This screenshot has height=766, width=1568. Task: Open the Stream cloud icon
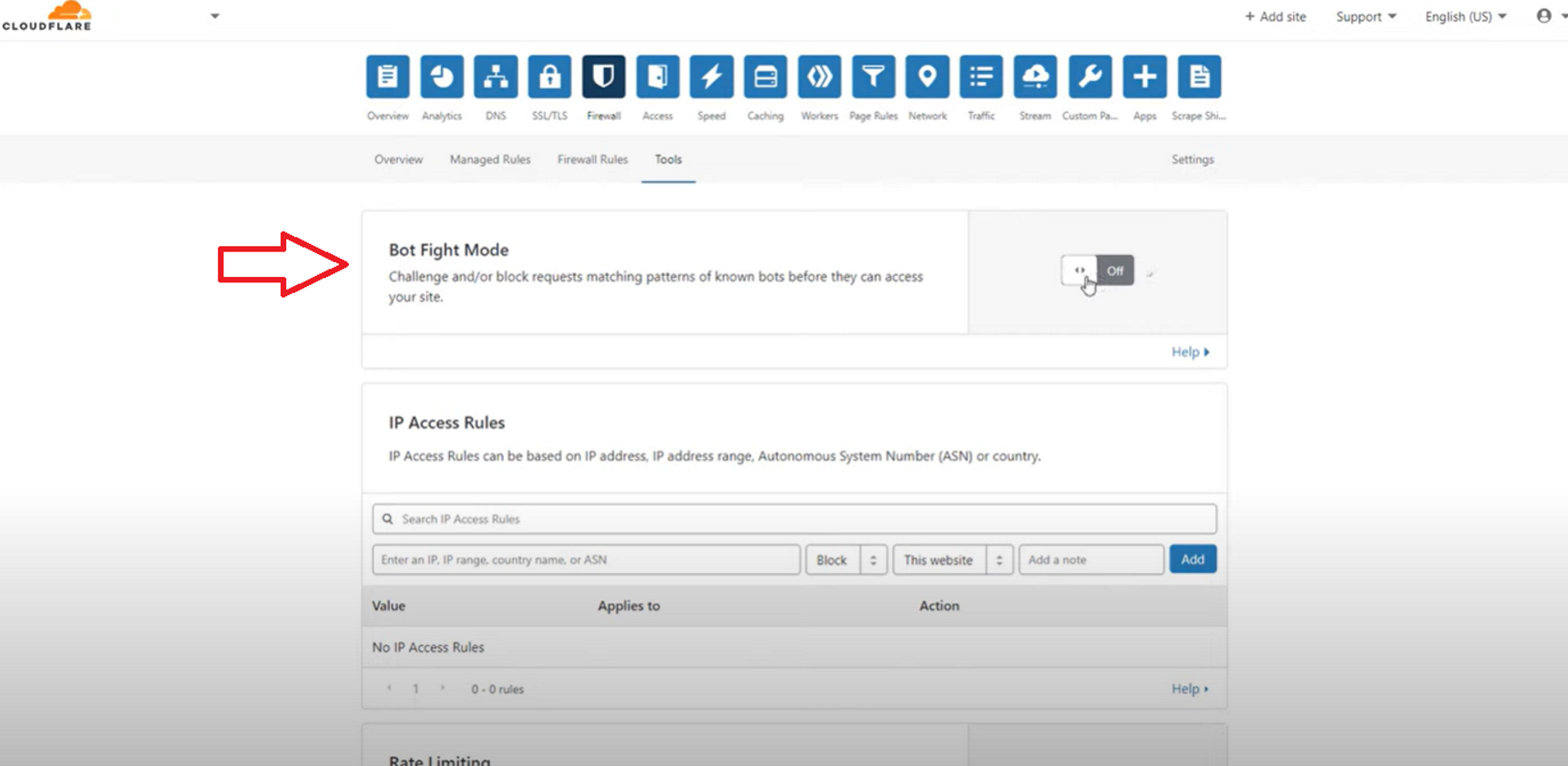click(x=1035, y=77)
